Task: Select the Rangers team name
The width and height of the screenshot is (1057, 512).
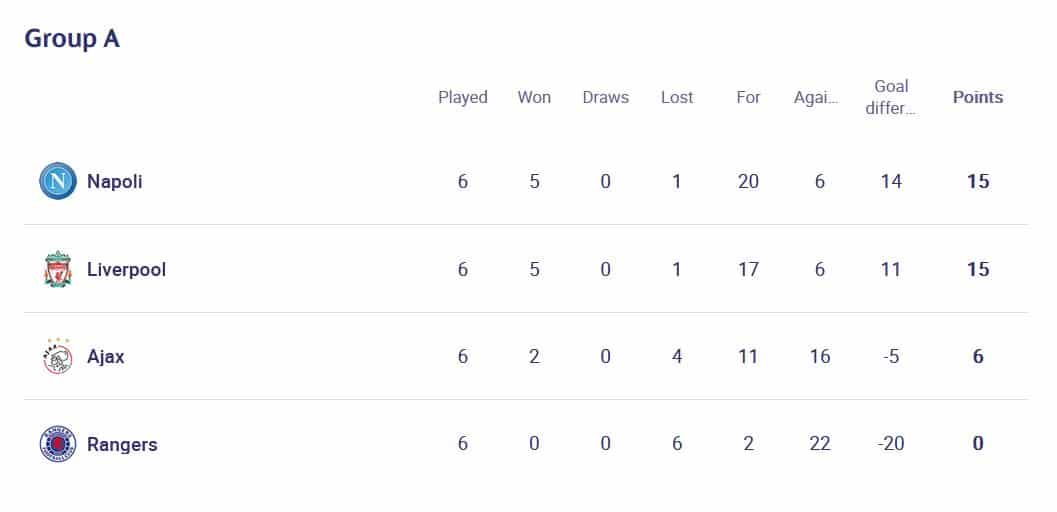Action: pos(122,445)
